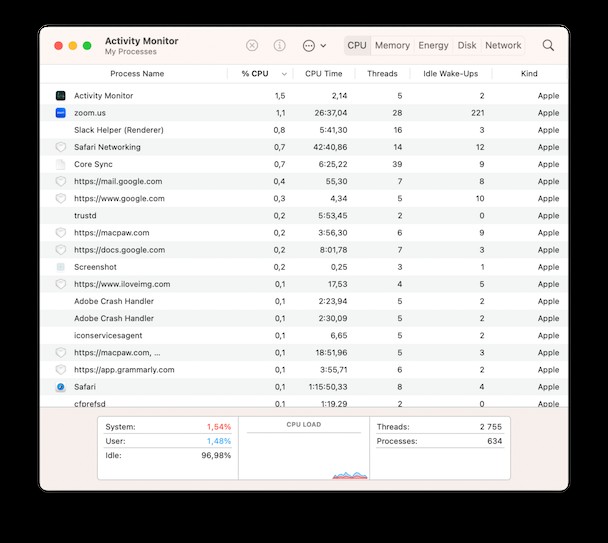
Task: Open the dropdown chevron beside ellipsis icon
Action: tap(323, 46)
